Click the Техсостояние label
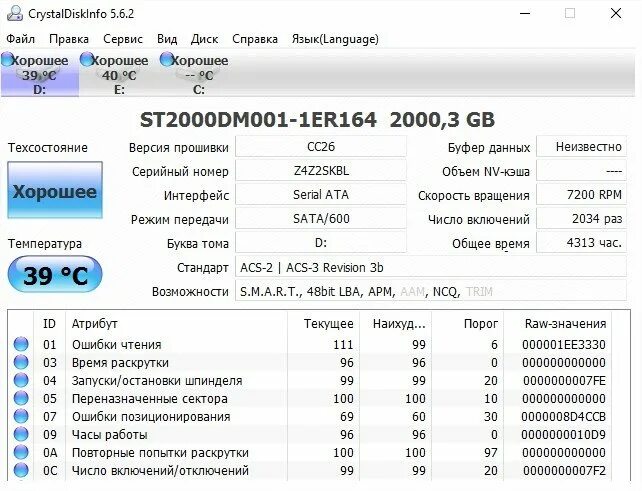The height and width of the screenshot is (491, 642). 47,147
